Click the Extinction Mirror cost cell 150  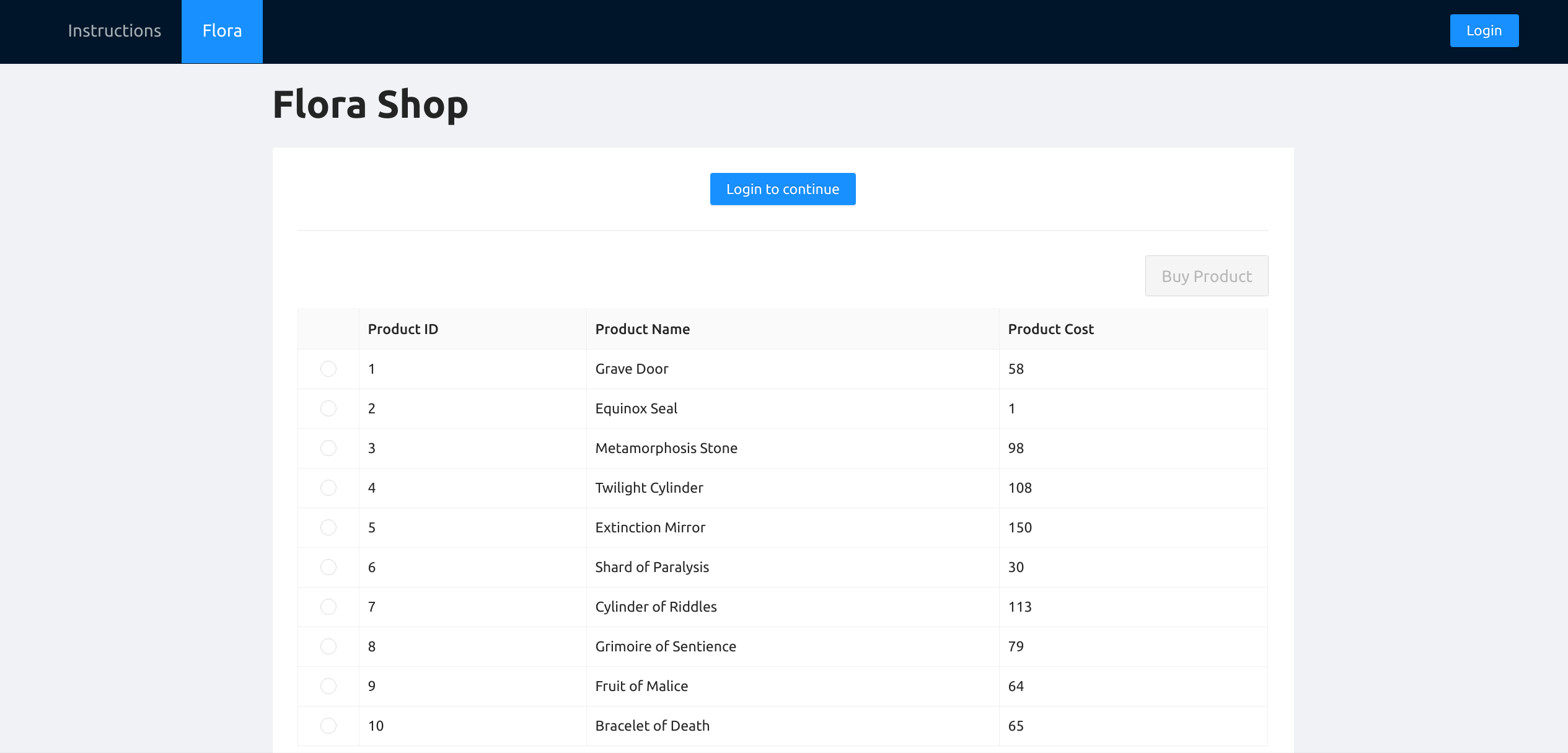1020,527
